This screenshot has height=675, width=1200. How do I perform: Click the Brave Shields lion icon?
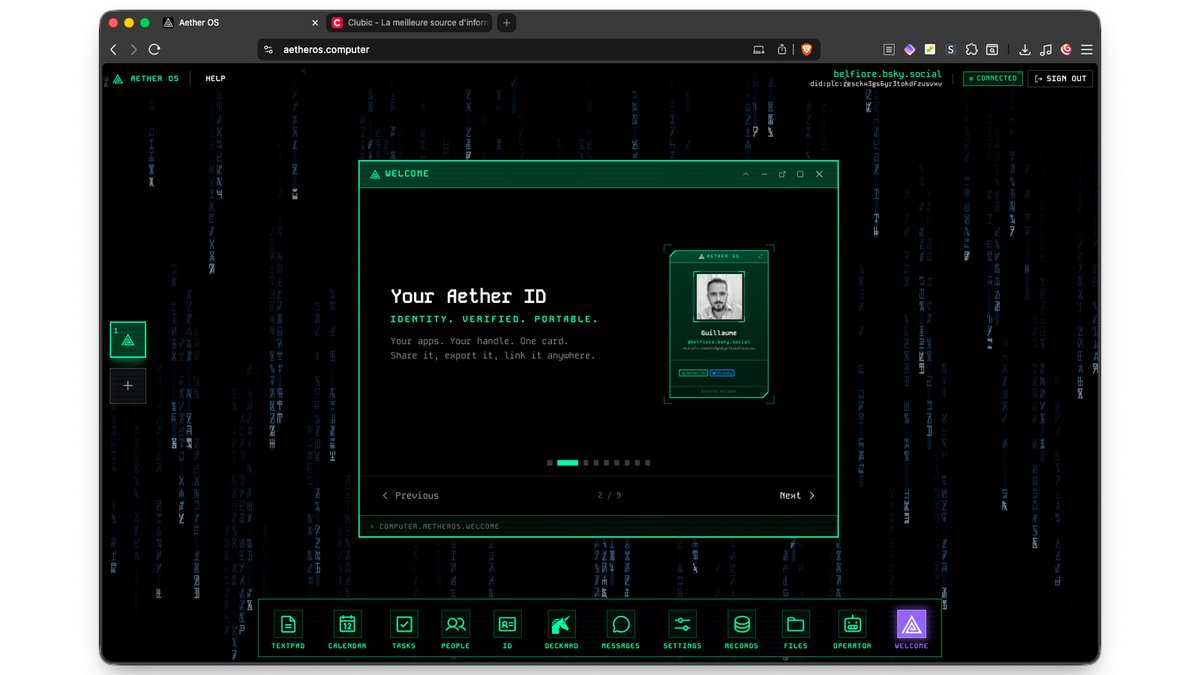[x=806, y=49]
